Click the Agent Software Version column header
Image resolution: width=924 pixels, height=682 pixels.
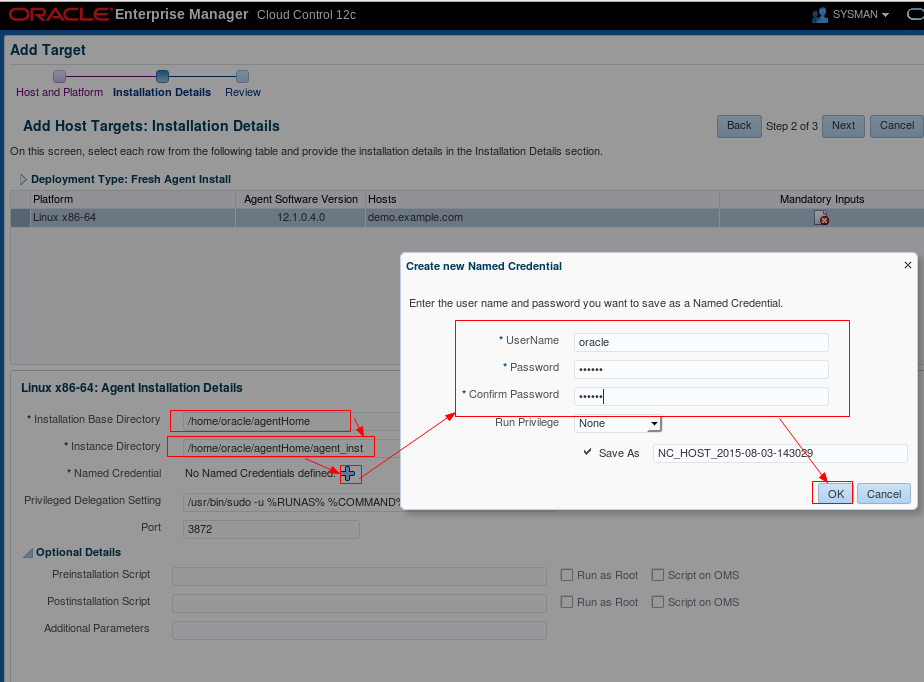tap(301, 199)
